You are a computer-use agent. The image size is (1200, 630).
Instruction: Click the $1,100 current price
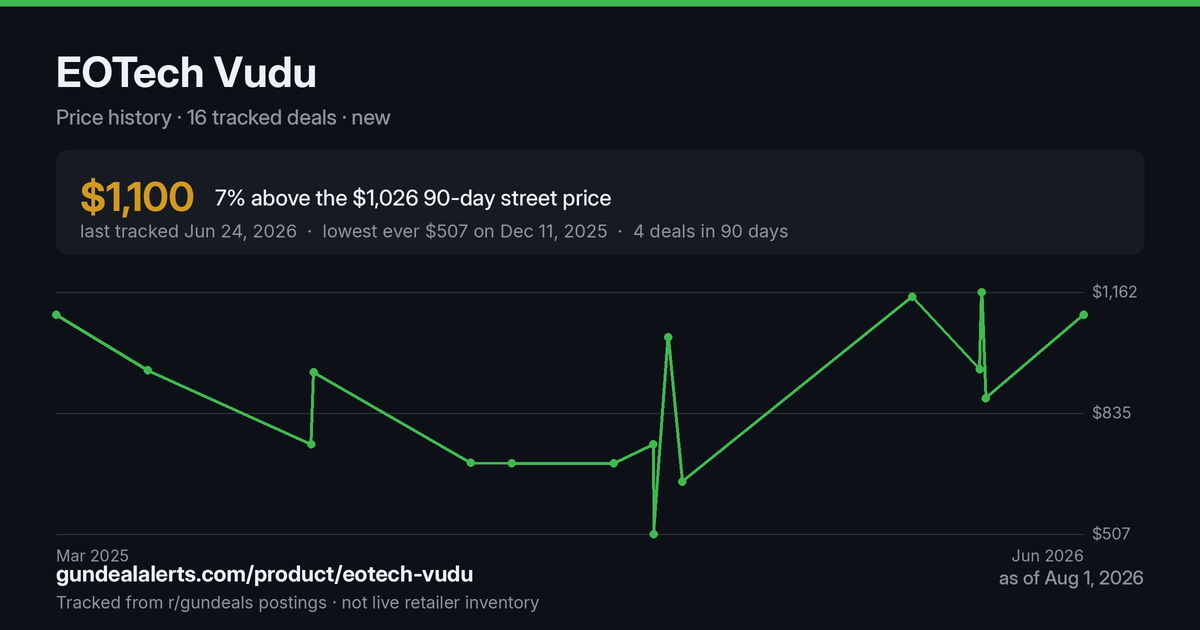coord(136,198)
